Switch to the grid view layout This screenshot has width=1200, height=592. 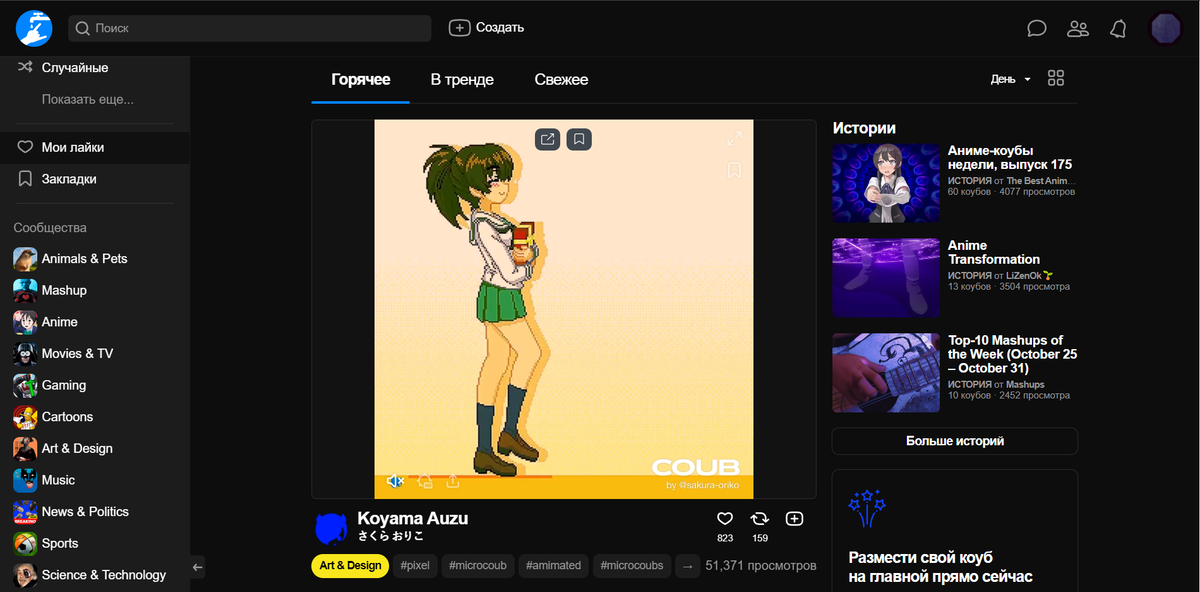(1055, 79)
